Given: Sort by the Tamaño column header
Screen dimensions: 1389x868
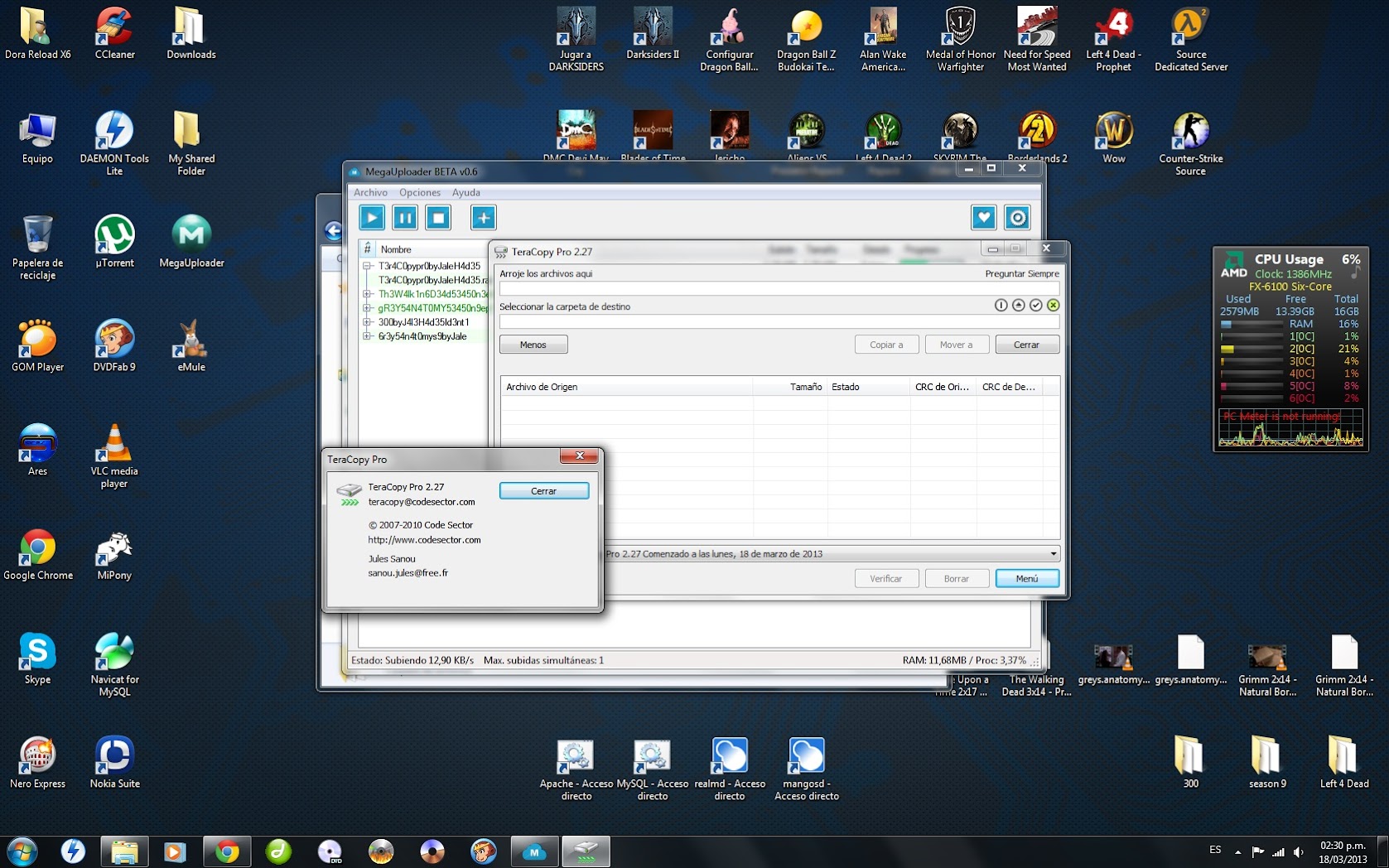Looking at the screenshot, I should 790,387.
